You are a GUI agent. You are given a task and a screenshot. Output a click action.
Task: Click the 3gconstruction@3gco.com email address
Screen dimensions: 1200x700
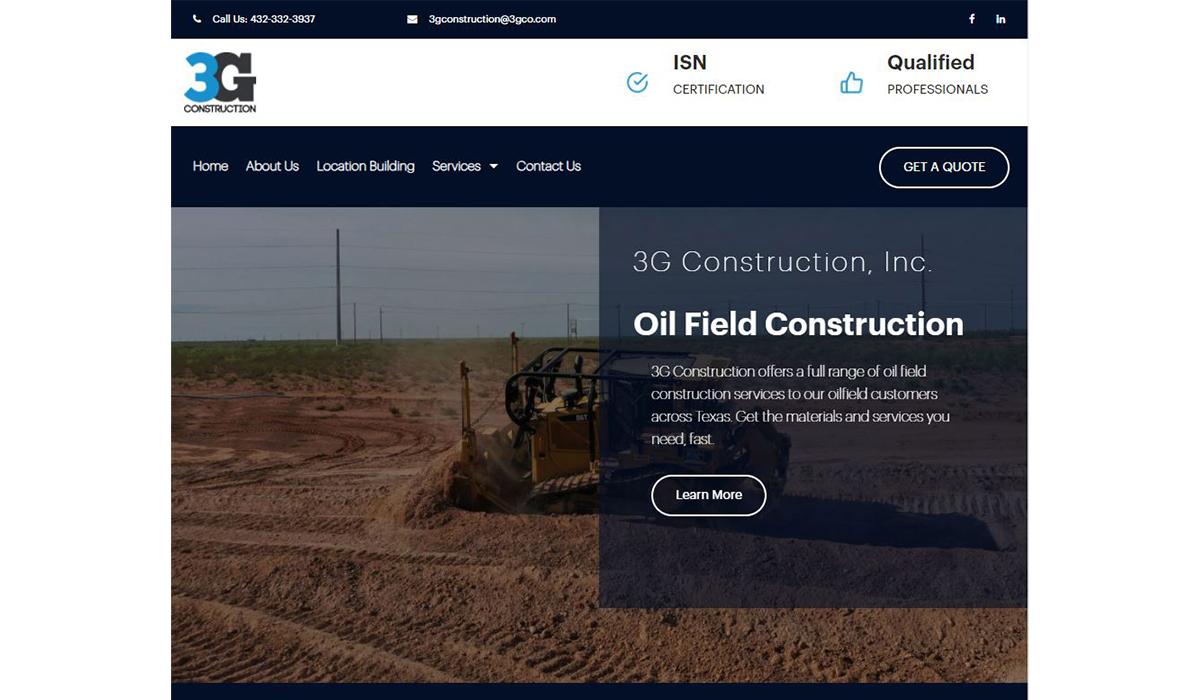pyautogui.click(x=491, y=19)
